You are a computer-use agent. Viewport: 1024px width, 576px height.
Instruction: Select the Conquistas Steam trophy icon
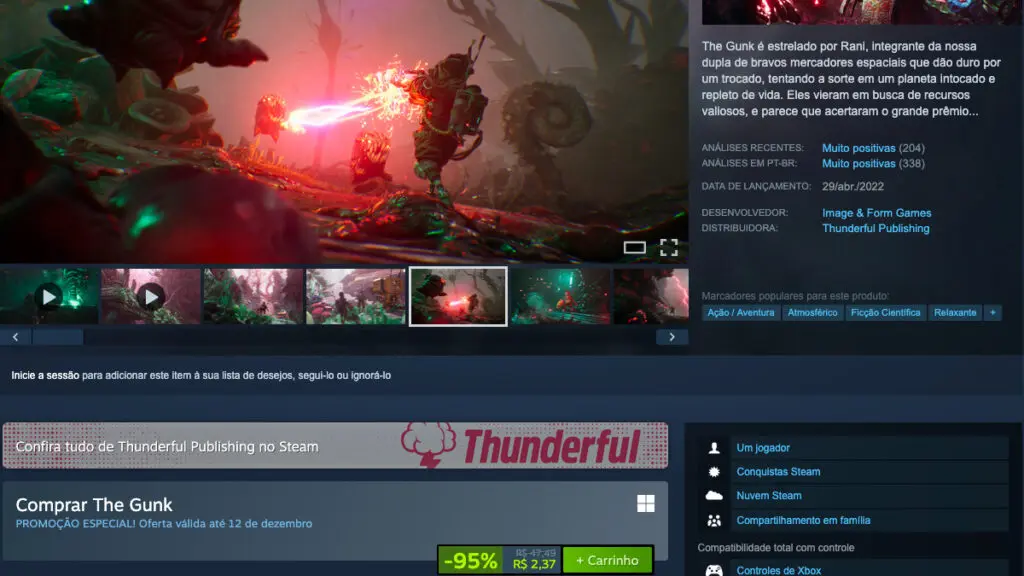[712, 471]
